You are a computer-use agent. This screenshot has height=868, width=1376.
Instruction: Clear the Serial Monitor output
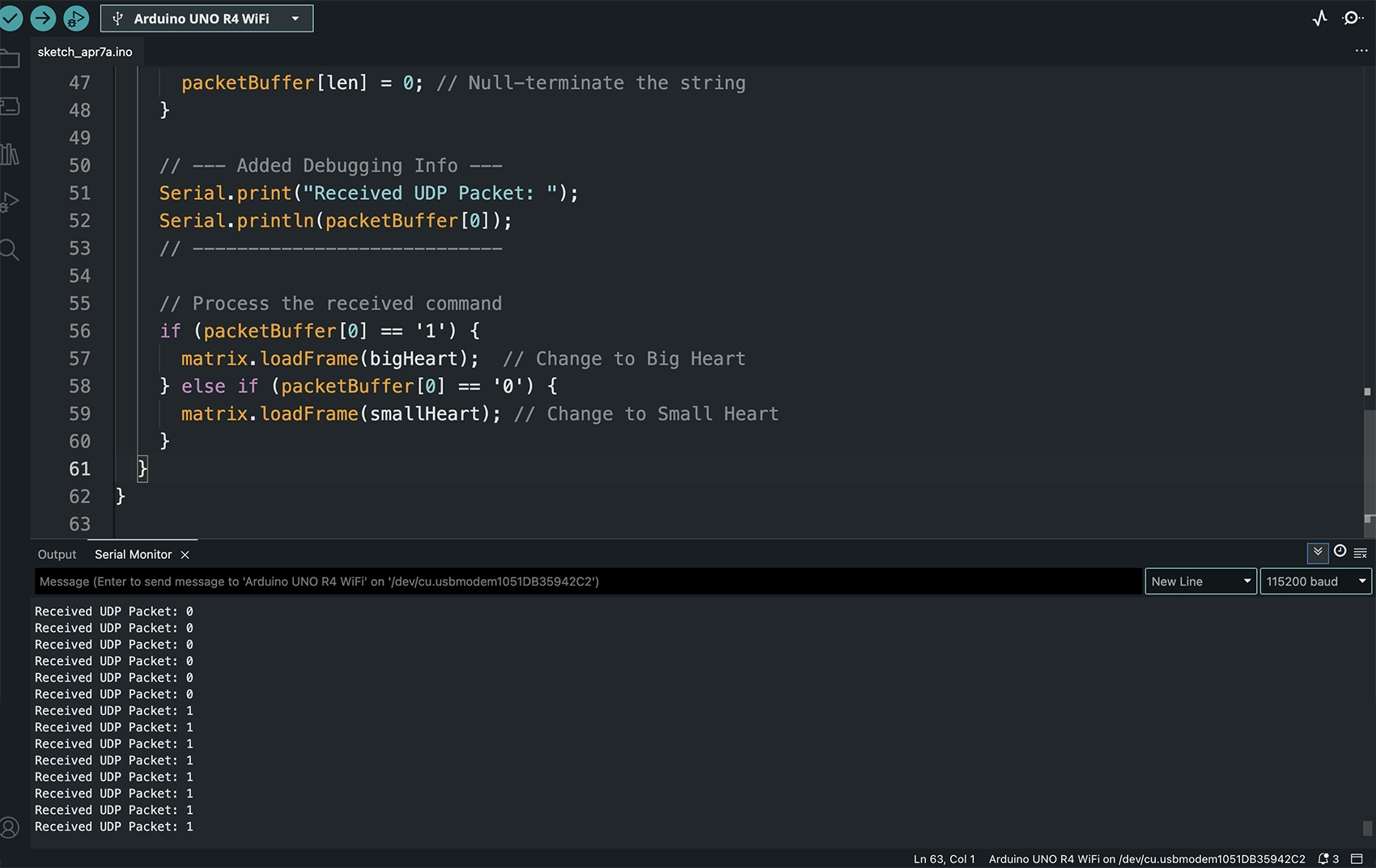click(x=1361, y=553)
